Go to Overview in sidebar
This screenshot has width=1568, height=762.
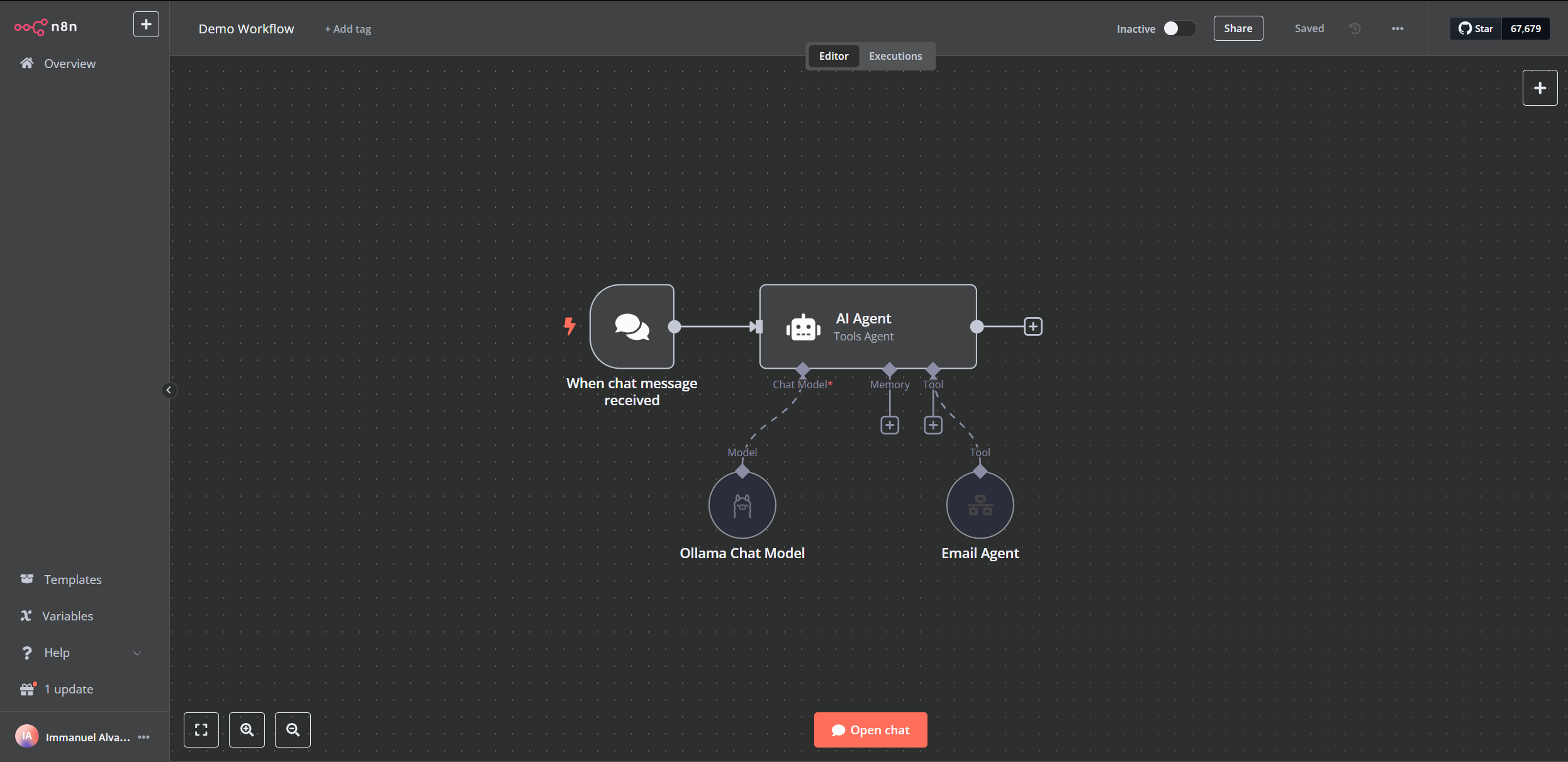tap(69, 64)
